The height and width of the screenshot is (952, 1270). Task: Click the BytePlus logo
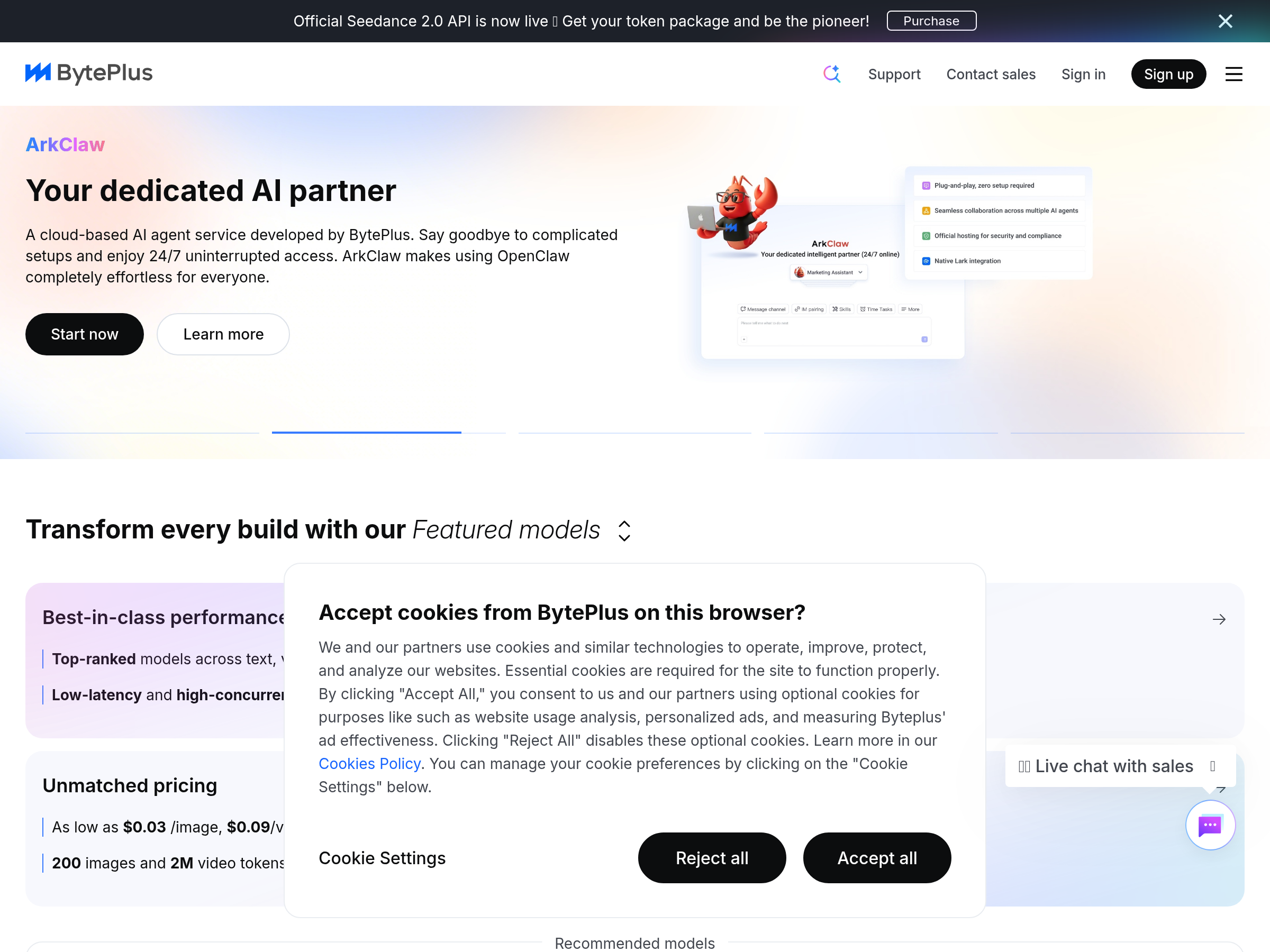[x=89, y=74]
